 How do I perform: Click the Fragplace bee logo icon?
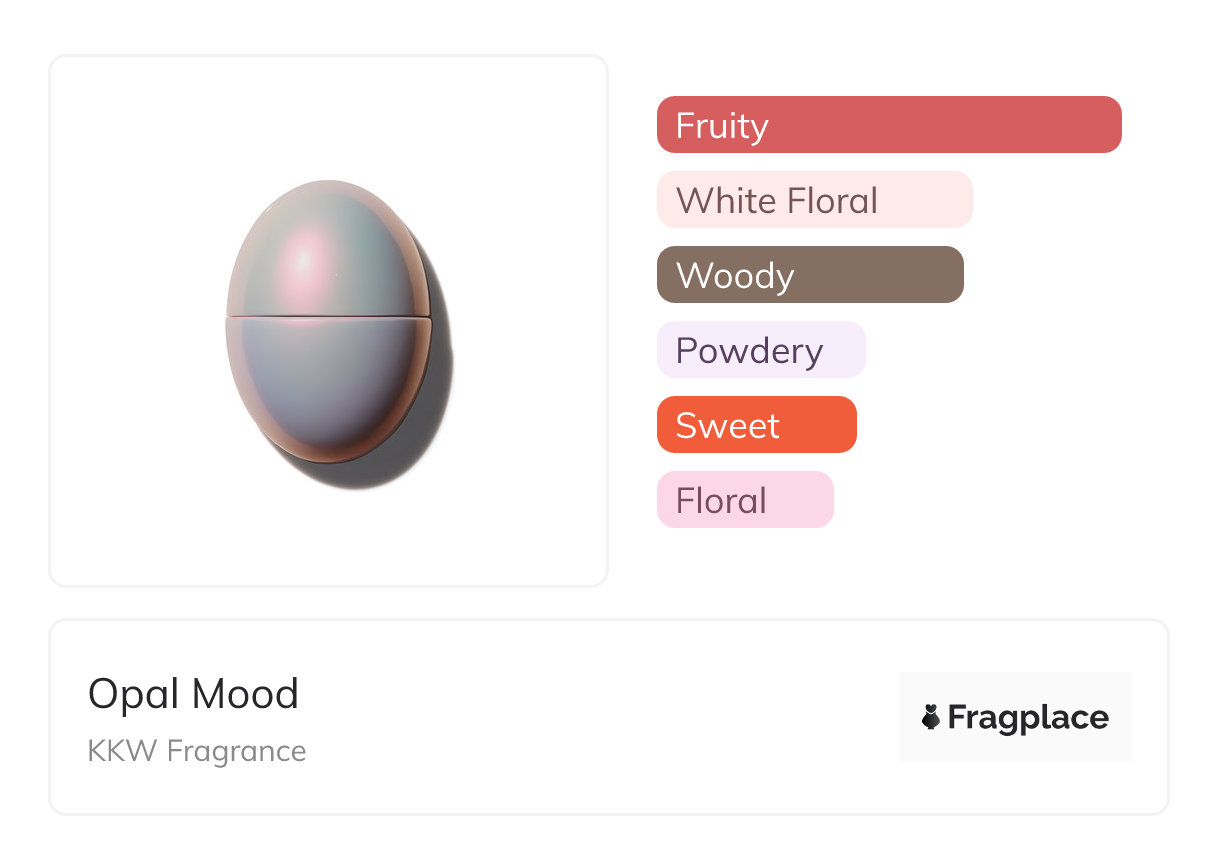(931, 717)
